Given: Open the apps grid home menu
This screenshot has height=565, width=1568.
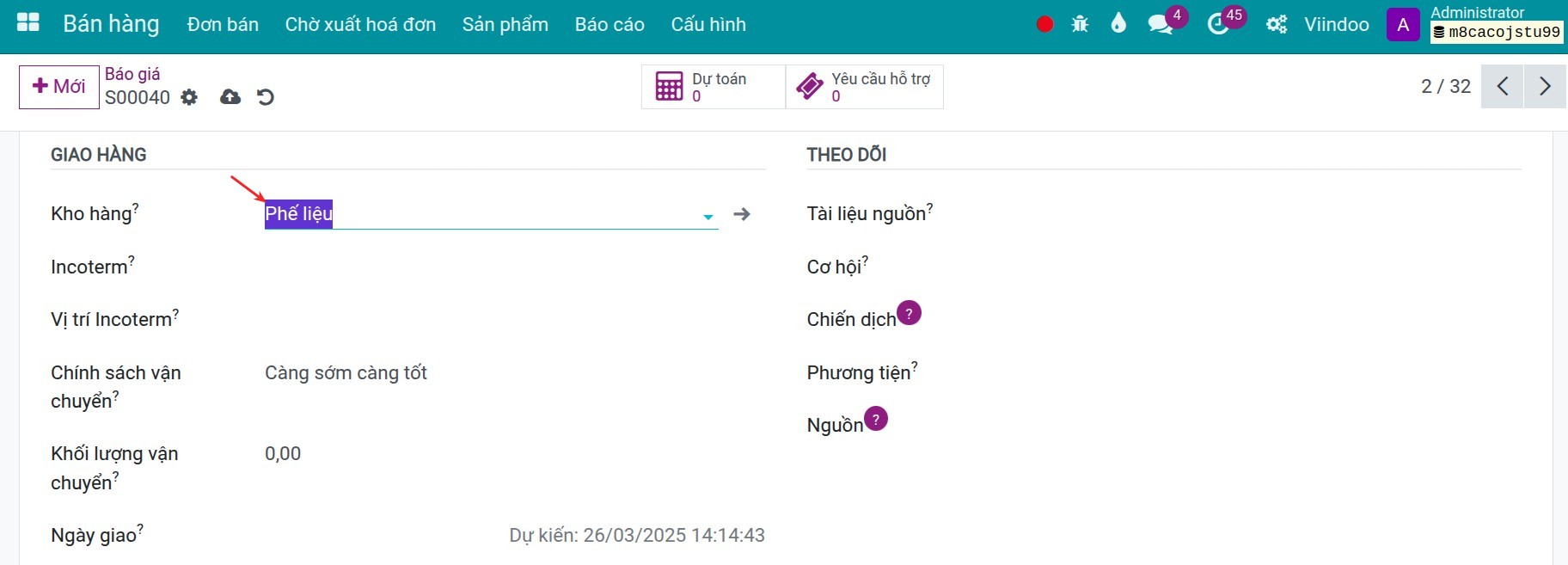Looking at the screenshot, I should (28, 23).
